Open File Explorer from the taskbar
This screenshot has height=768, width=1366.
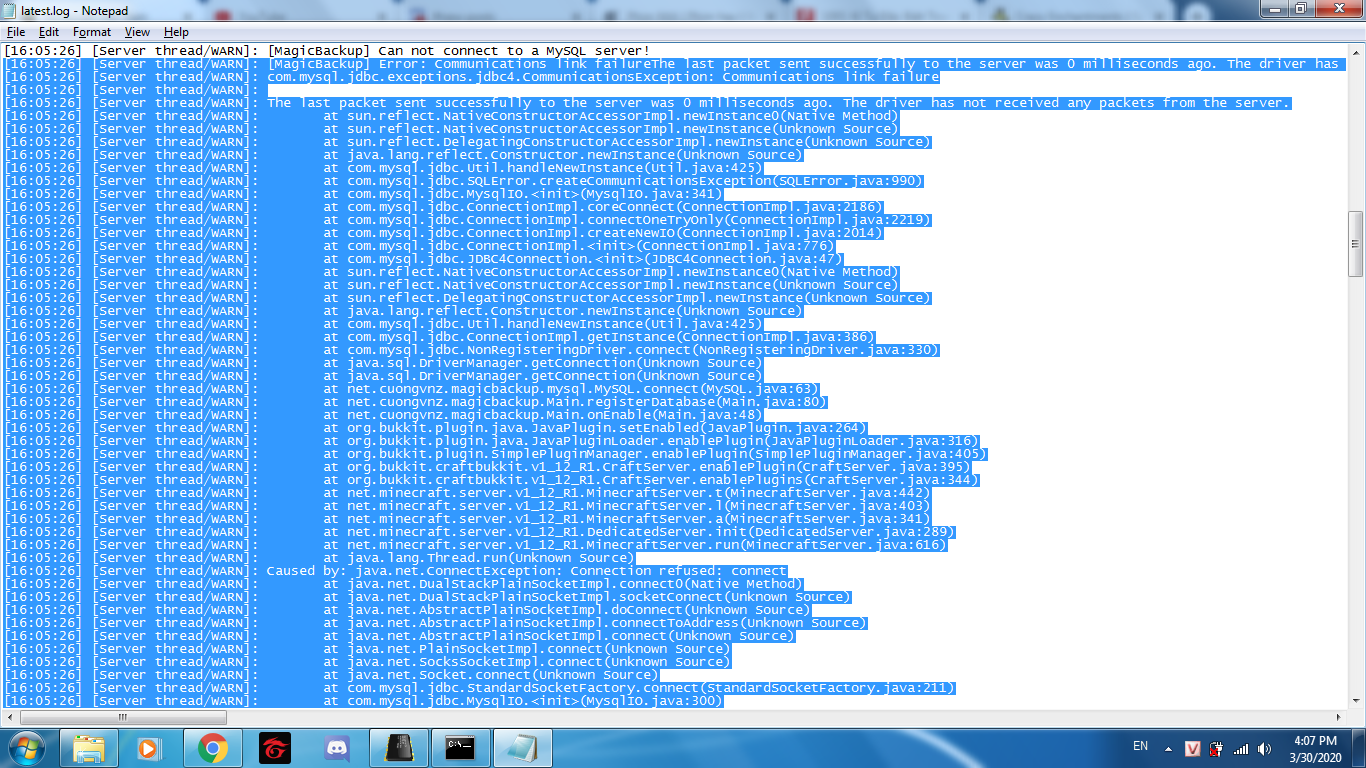click(89, 748)
